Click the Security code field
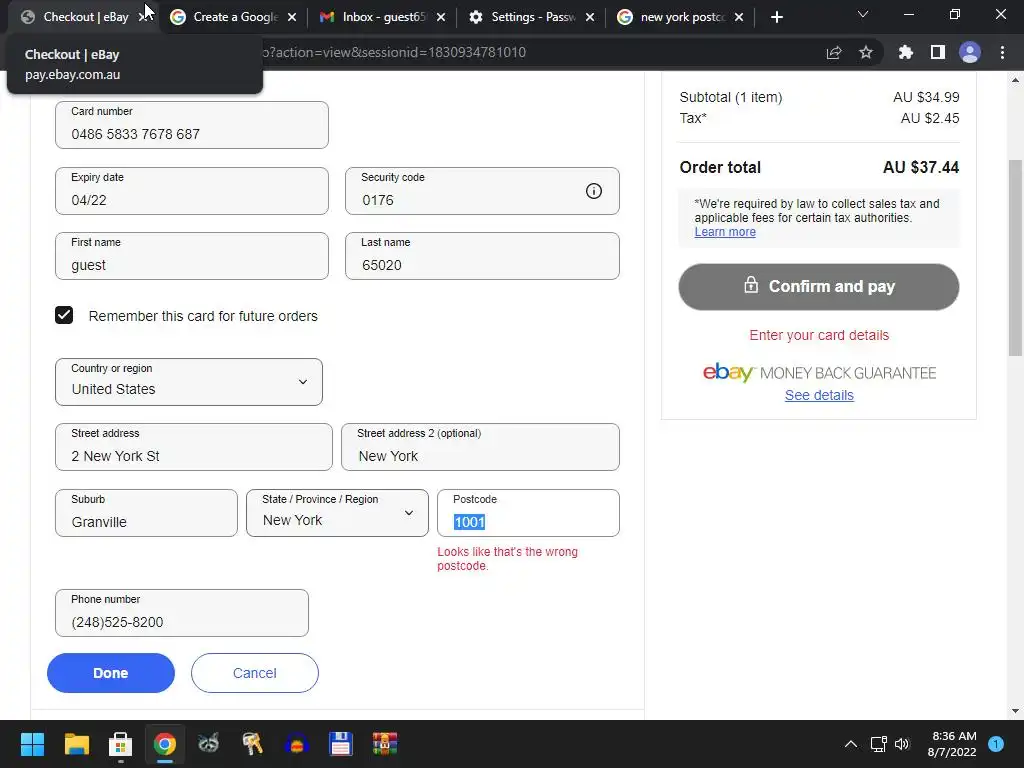The image size is (1024, 768). pyautogui.click(x=482, y=191)
